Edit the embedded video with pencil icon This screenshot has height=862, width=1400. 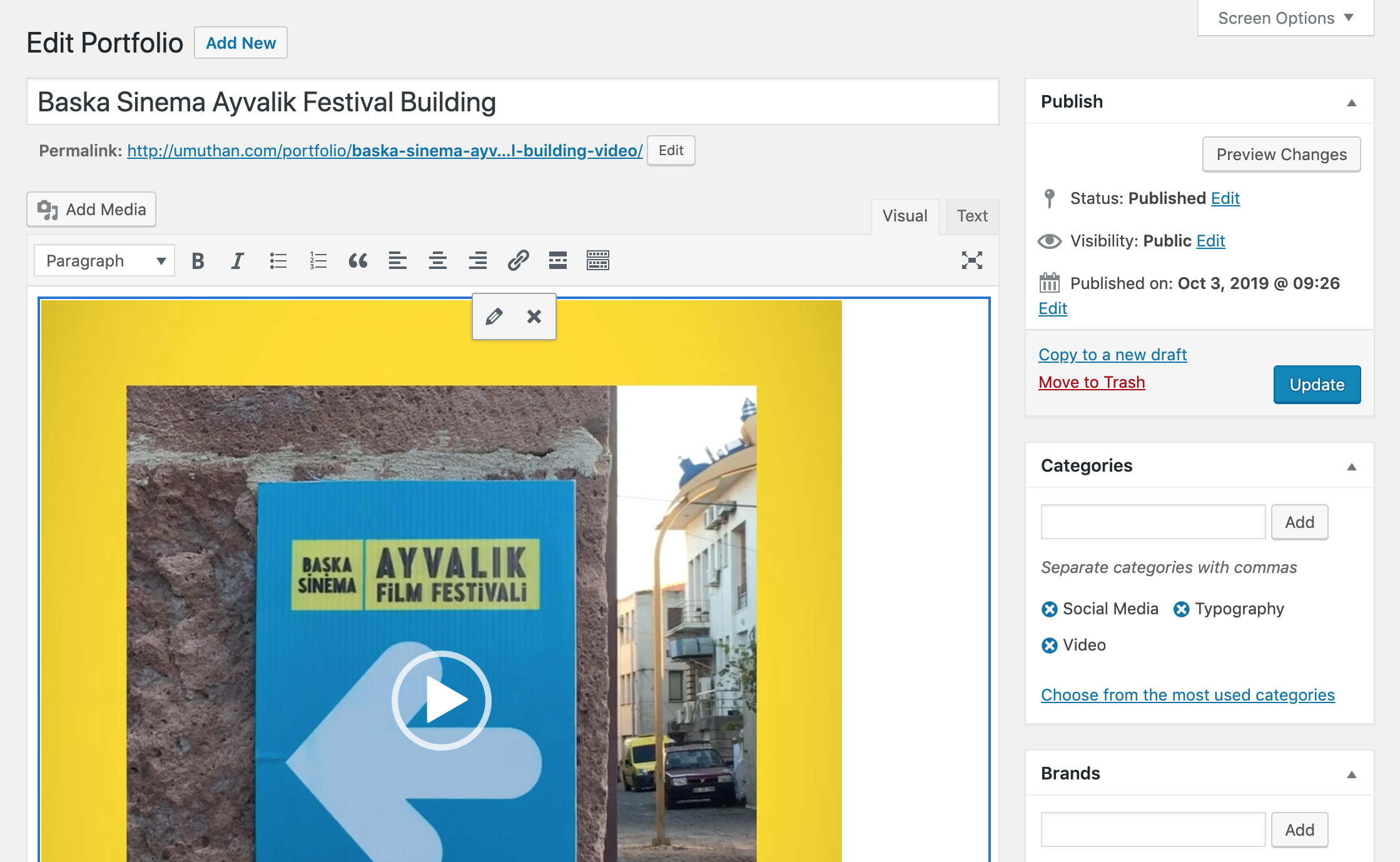point(494,317)
